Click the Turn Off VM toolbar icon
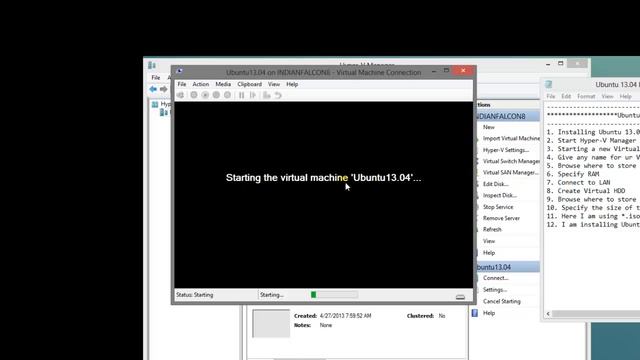Image resolution: width=640 pixels, height=360 pixels. (x=205, y=95)
